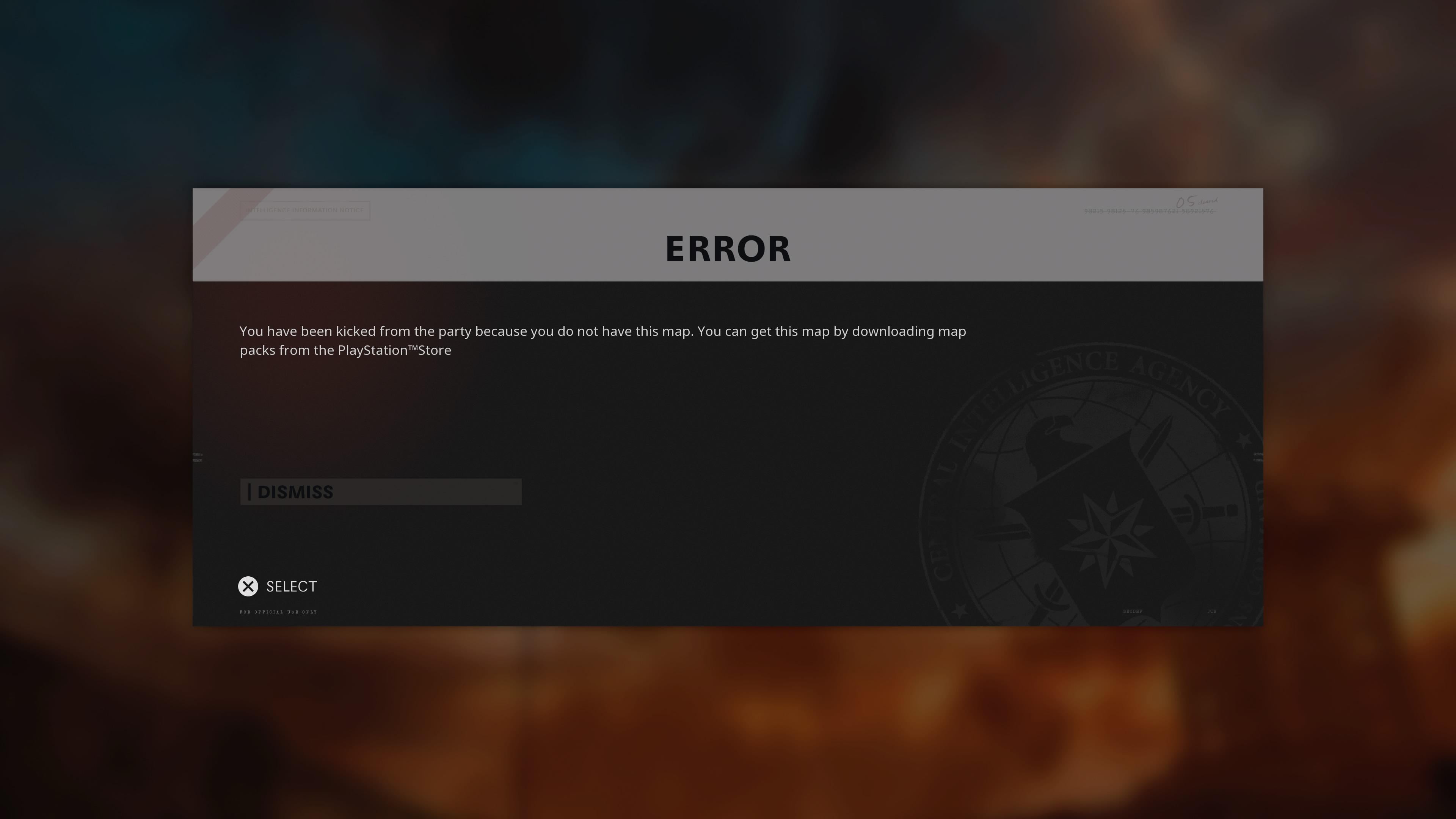Click the Intelligence Information Notice stamp

click(x=304, y=210)
